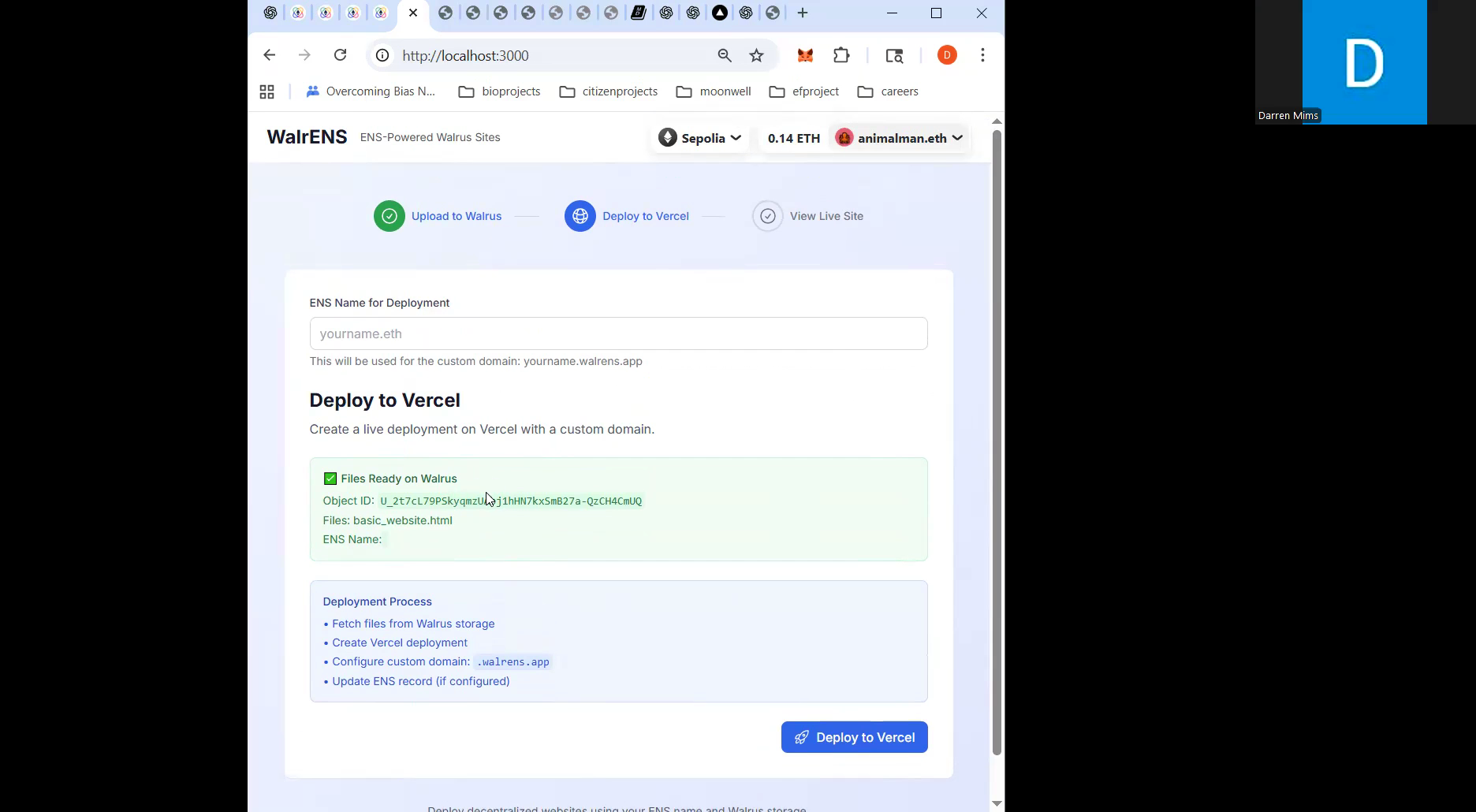Open a new browser tab
This screenshot has height=812, width=1476.
pyautogui.click(x=802, y=13)
